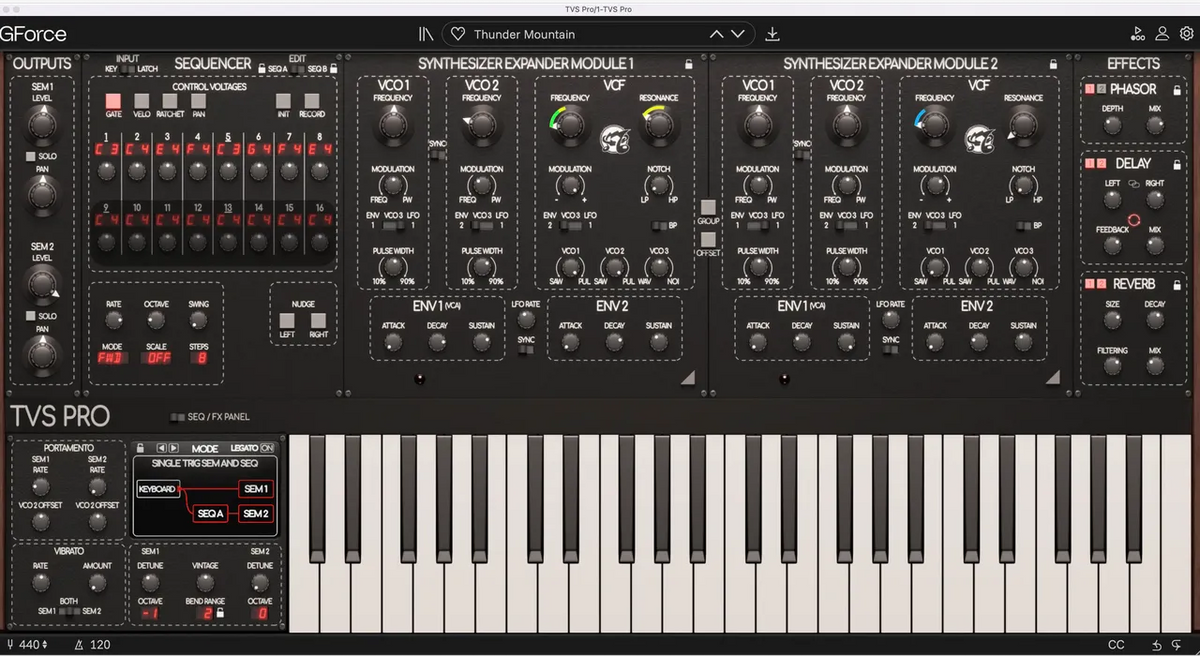The height and width of the screenshot is (656, 1200).
Task: Click the Reverb Size knob
Action: (x=1112, y=320)
